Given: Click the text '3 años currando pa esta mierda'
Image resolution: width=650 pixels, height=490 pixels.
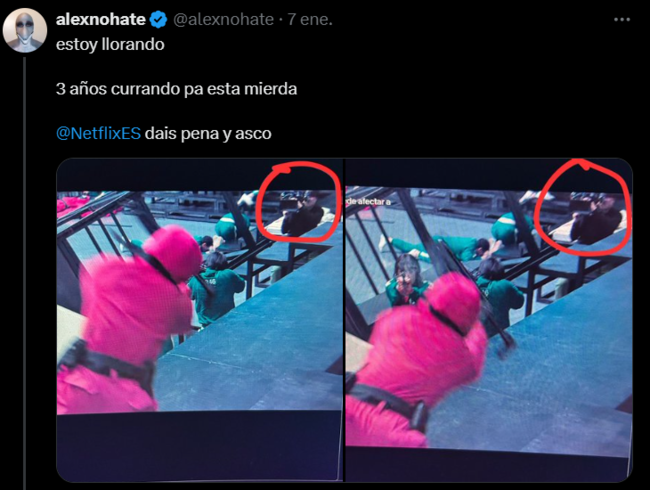Looking at the screenshot, I should tap(177, 89).
